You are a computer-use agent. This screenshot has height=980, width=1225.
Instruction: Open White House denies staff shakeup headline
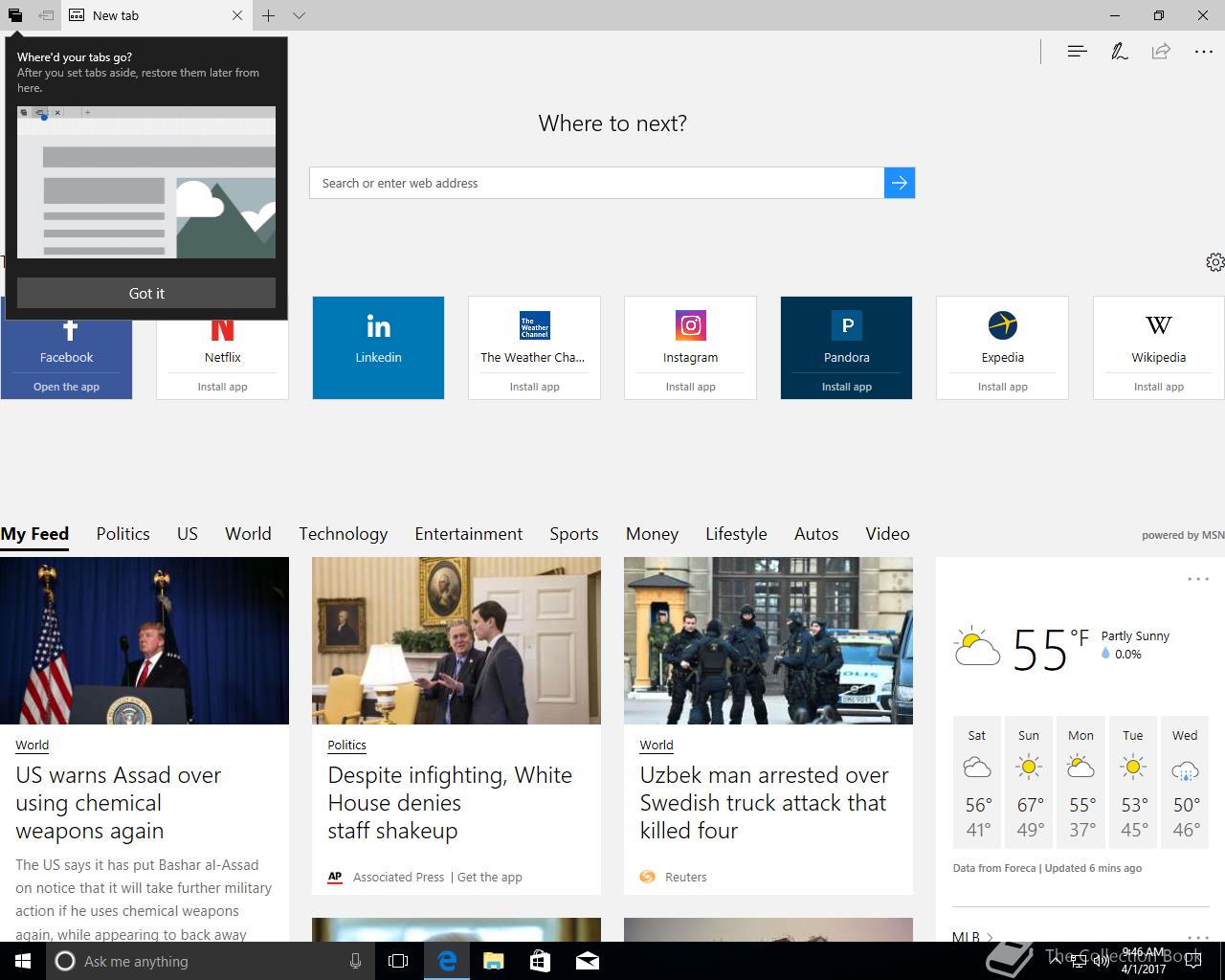point(450,803)
